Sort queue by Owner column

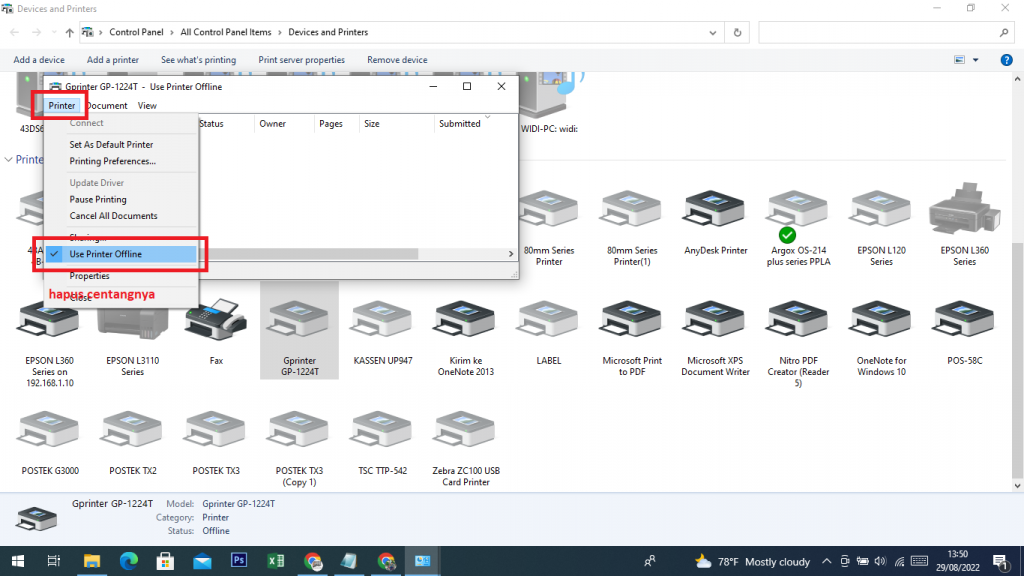272,123
